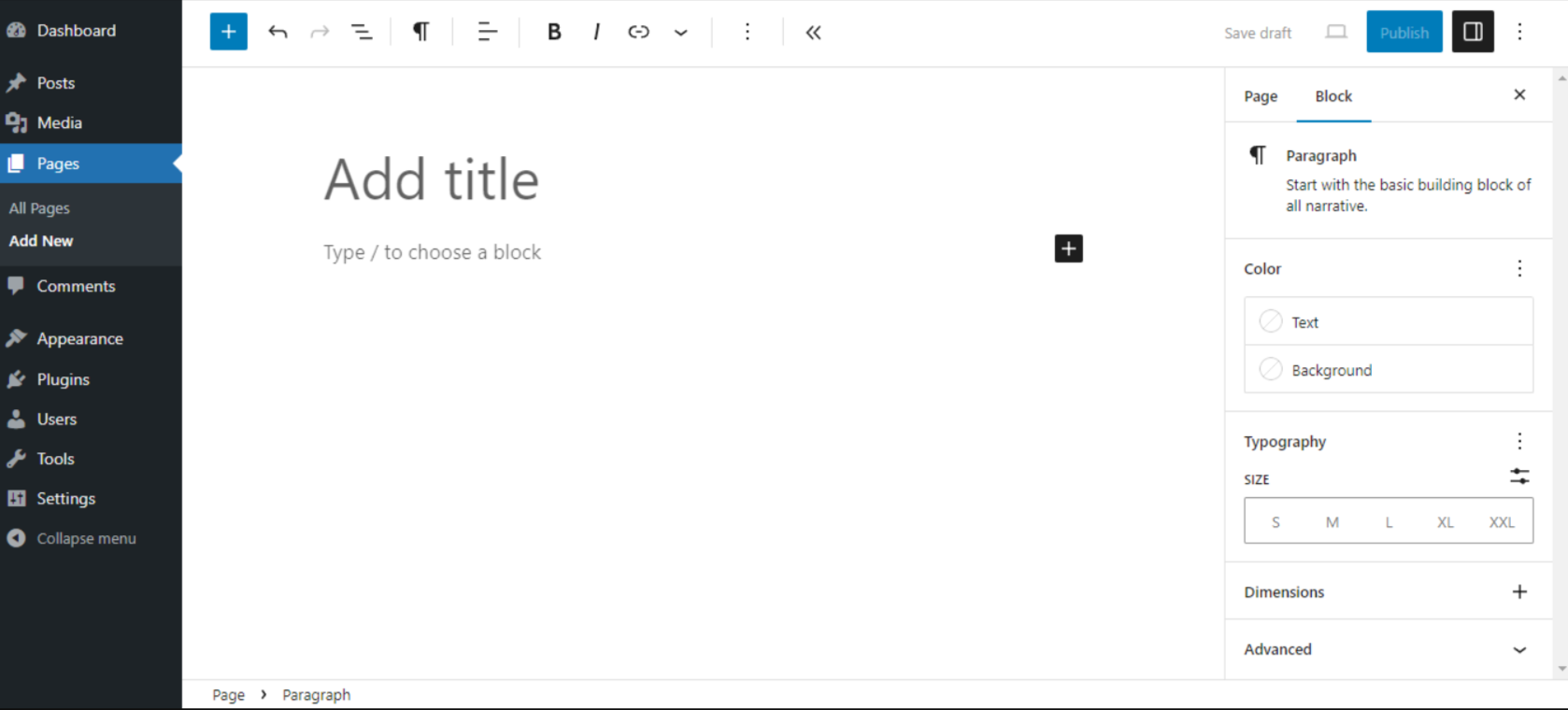
Task: Click the Media icon in sidebar
Action: click(x=16, y=122)
